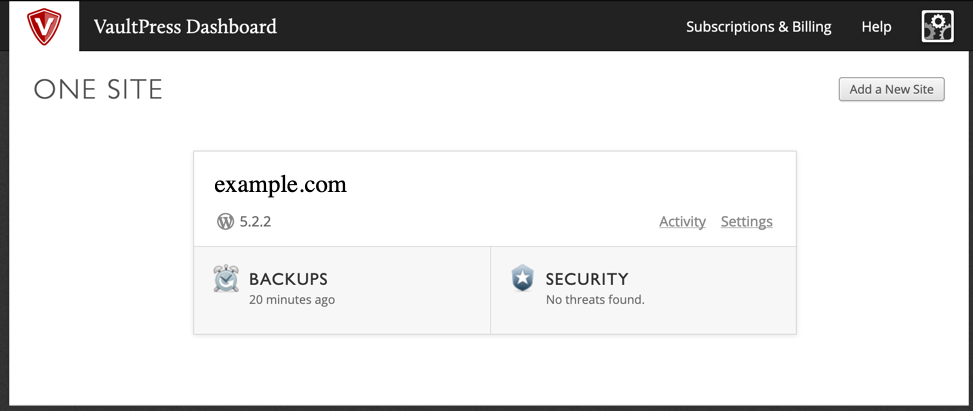Image resolution: width=973 pixels, height=411 pixels.
Task: Click the Backups alarm clock icon
Action: coord(226,279)
